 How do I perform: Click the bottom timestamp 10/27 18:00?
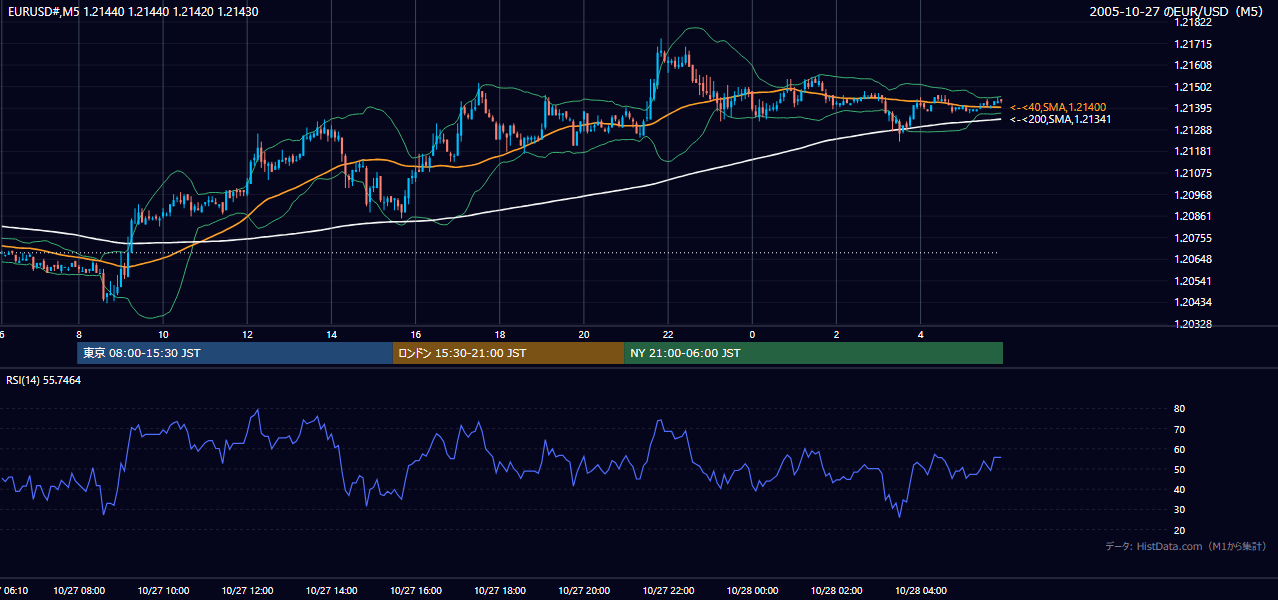coord(500,591)
